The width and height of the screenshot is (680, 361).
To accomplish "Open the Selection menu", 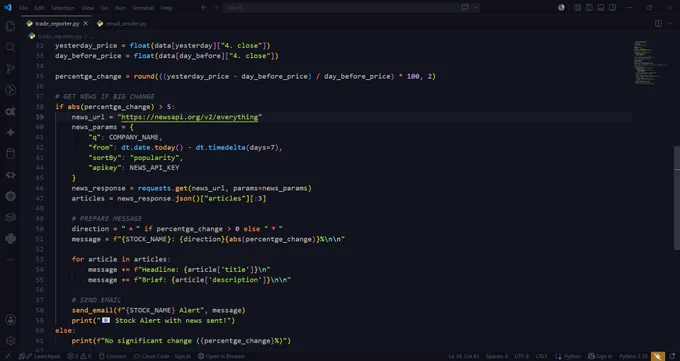I will 63,8.
